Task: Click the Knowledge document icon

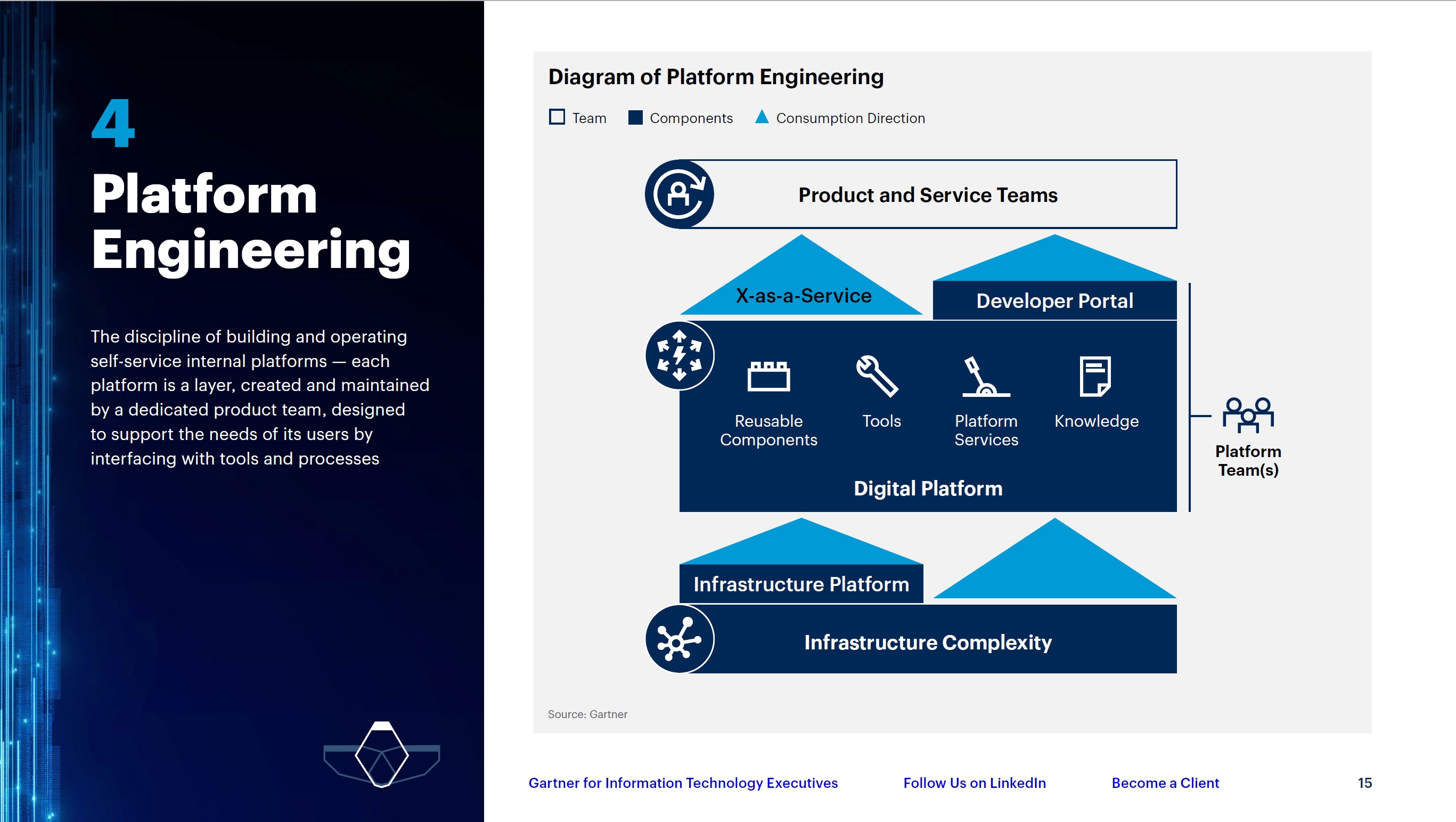Action: 1095,376
